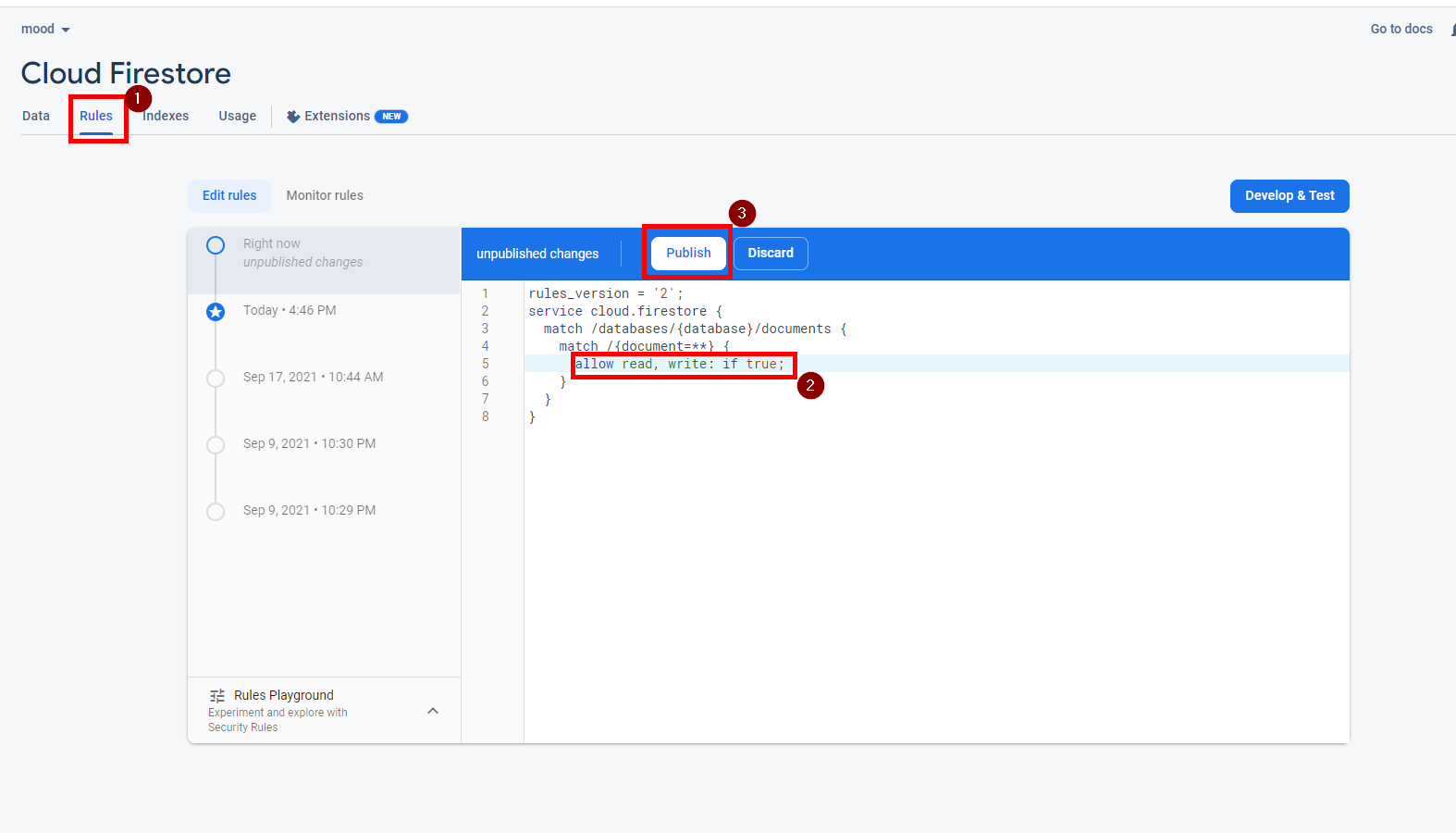Image resolution: width=1456 pixels, height=833 pixels.
Task: Click the Develop & Test button
Action: 1289,196
